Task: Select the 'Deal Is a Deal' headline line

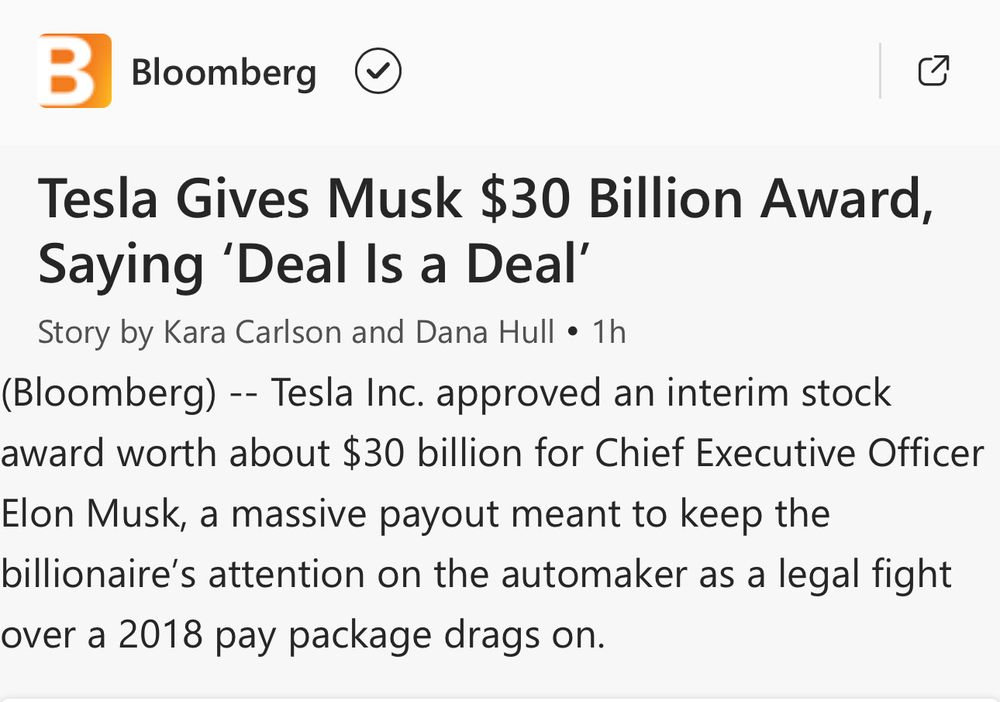Action: (x=310, y=264)
